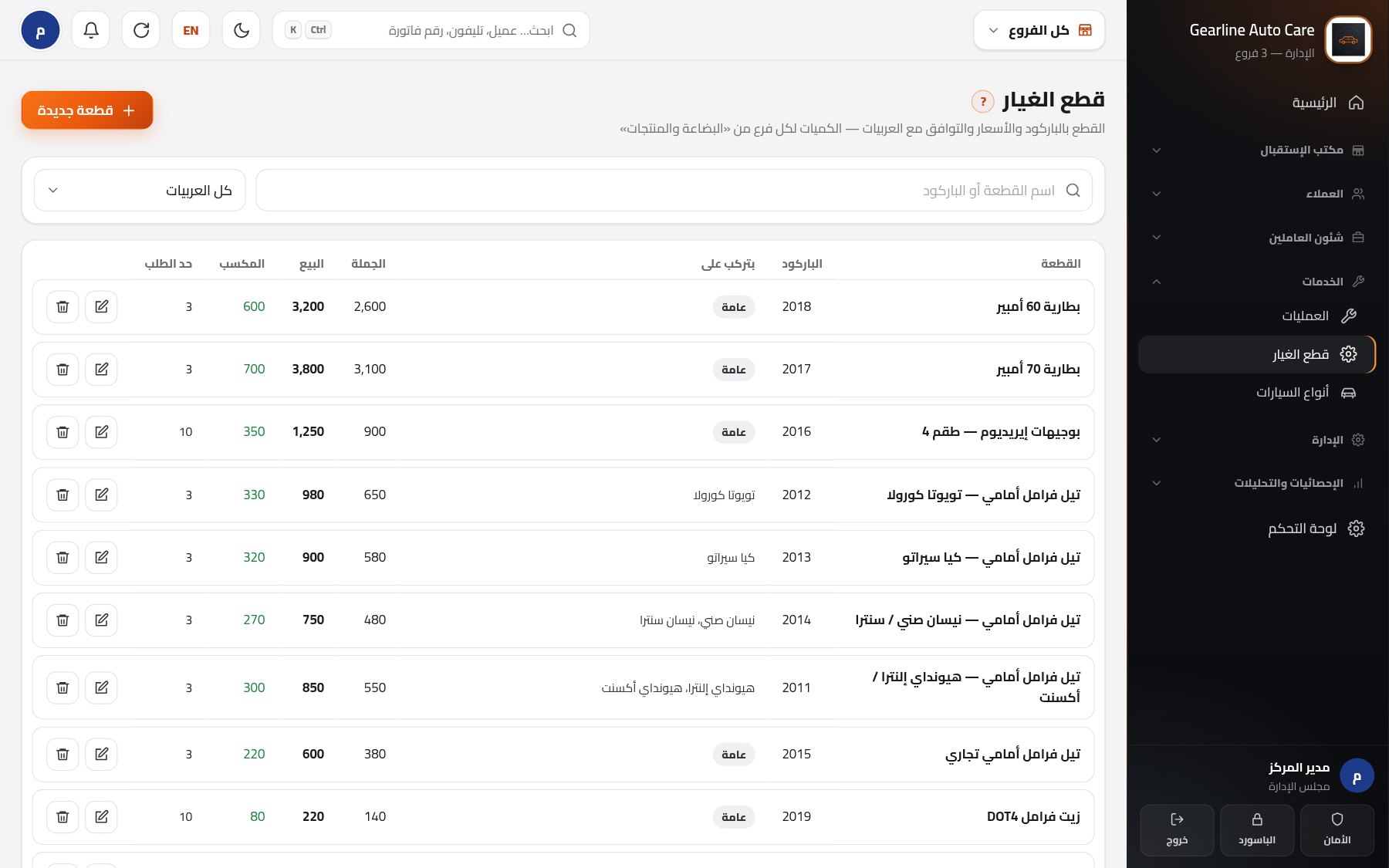This screenshot has width=1389, height=868.
Task: Open العمليات in sidebar
Action: pyautogui.click(x=1256, y=316)
